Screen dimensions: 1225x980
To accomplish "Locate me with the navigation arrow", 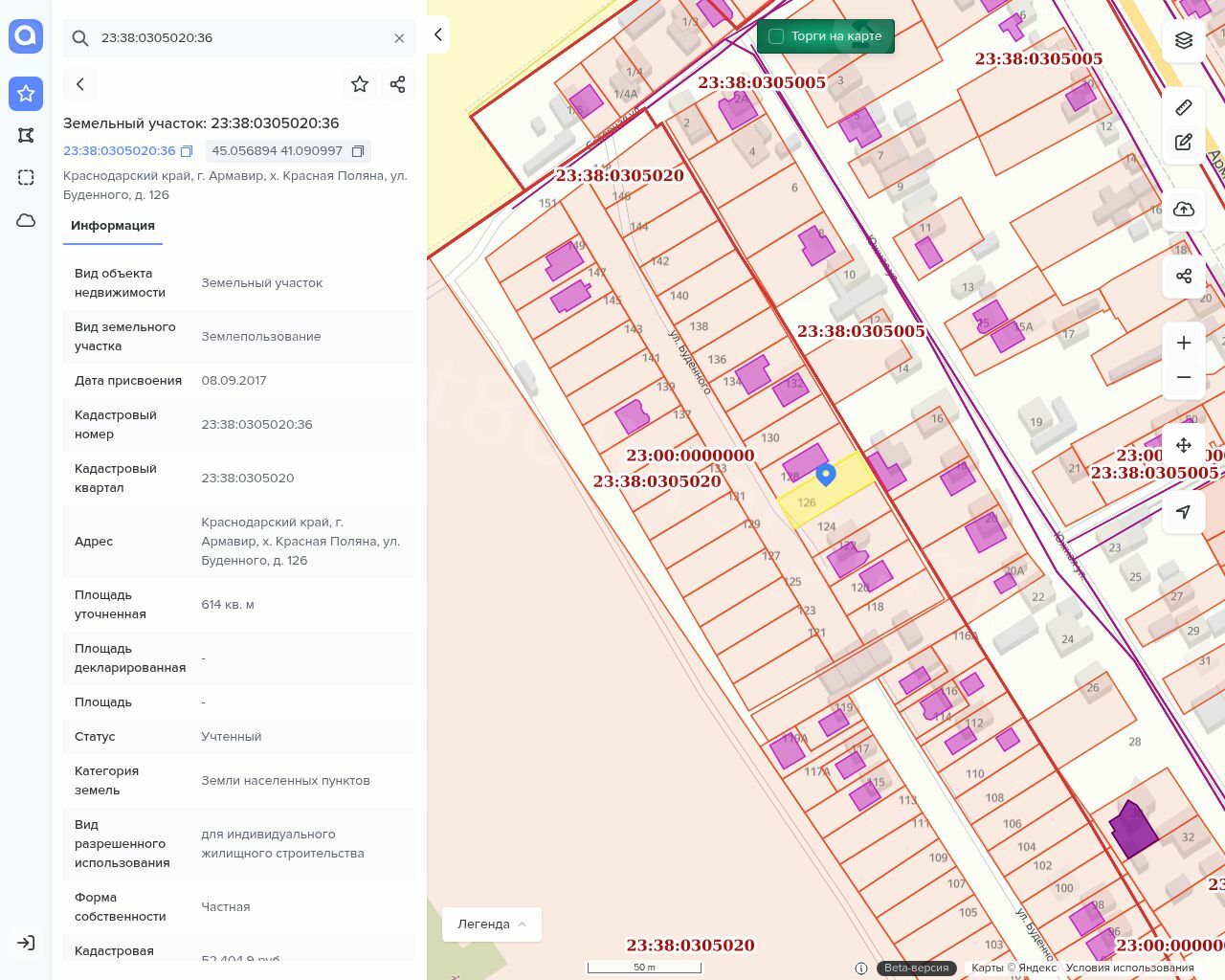I will pyautogui.click(x=1184, y=512).
